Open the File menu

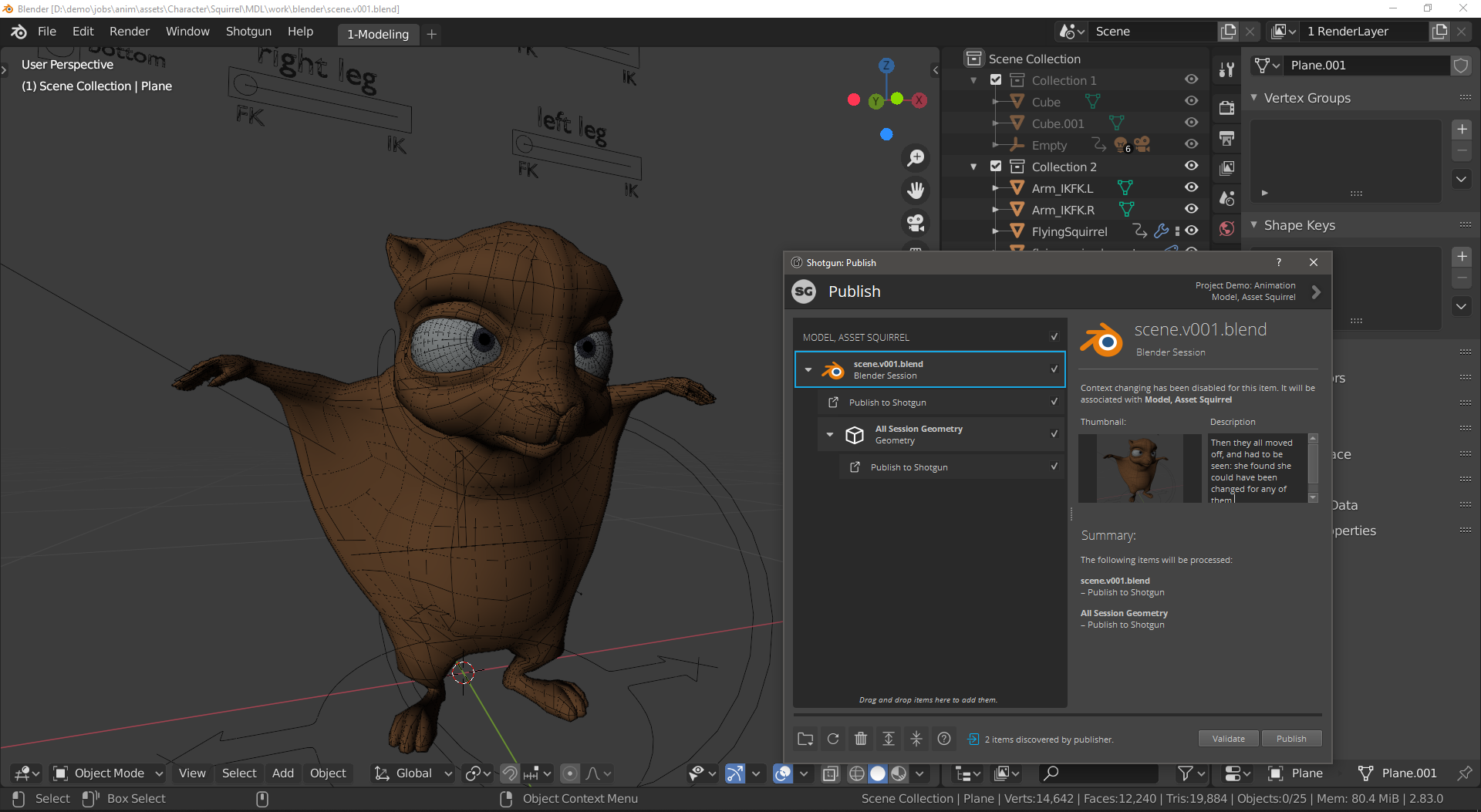click(x=47, y=32)
